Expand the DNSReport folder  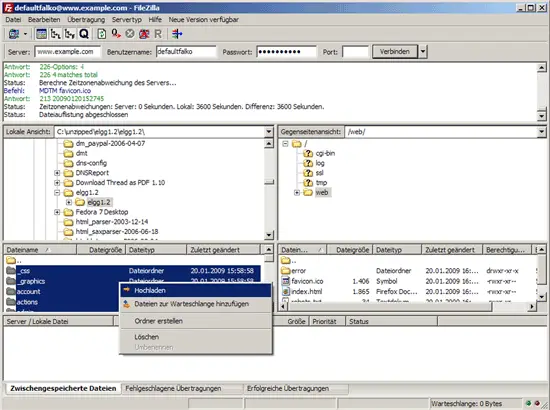(57, 173)
